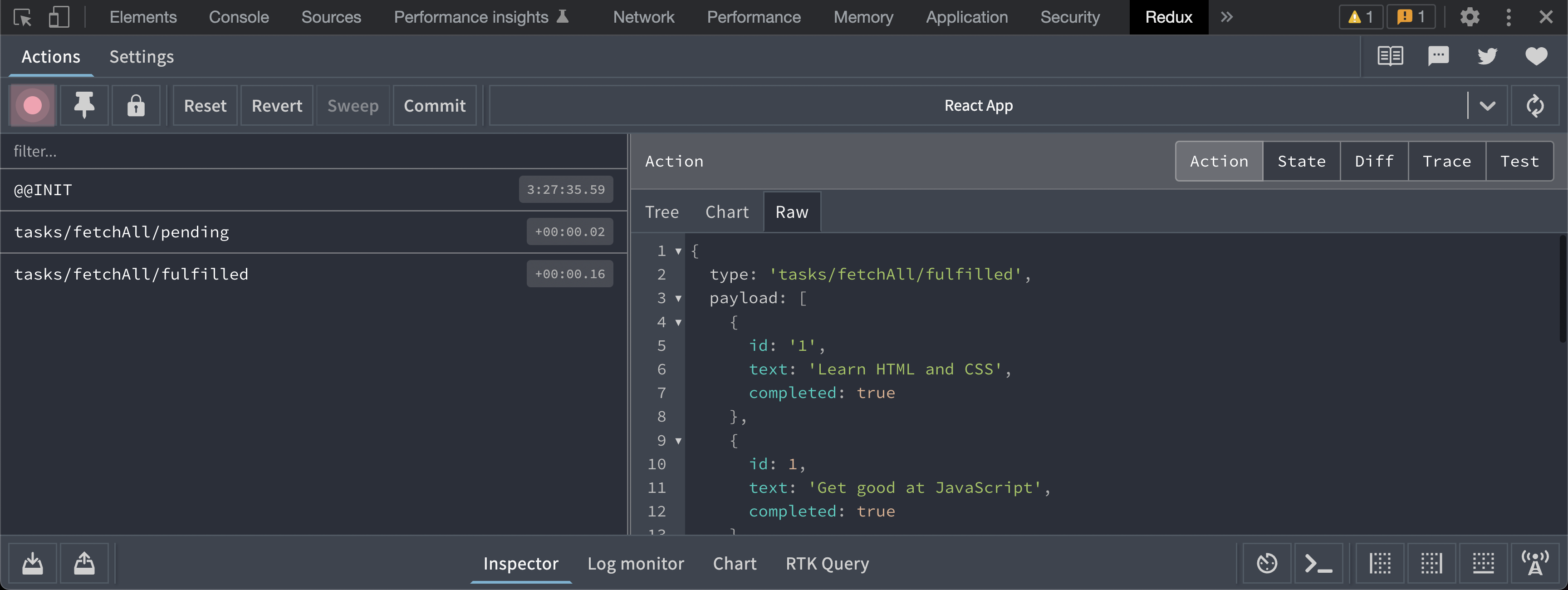Toggle the lock changes padlock
The image size is (1568, 590).
pos(136,105)
